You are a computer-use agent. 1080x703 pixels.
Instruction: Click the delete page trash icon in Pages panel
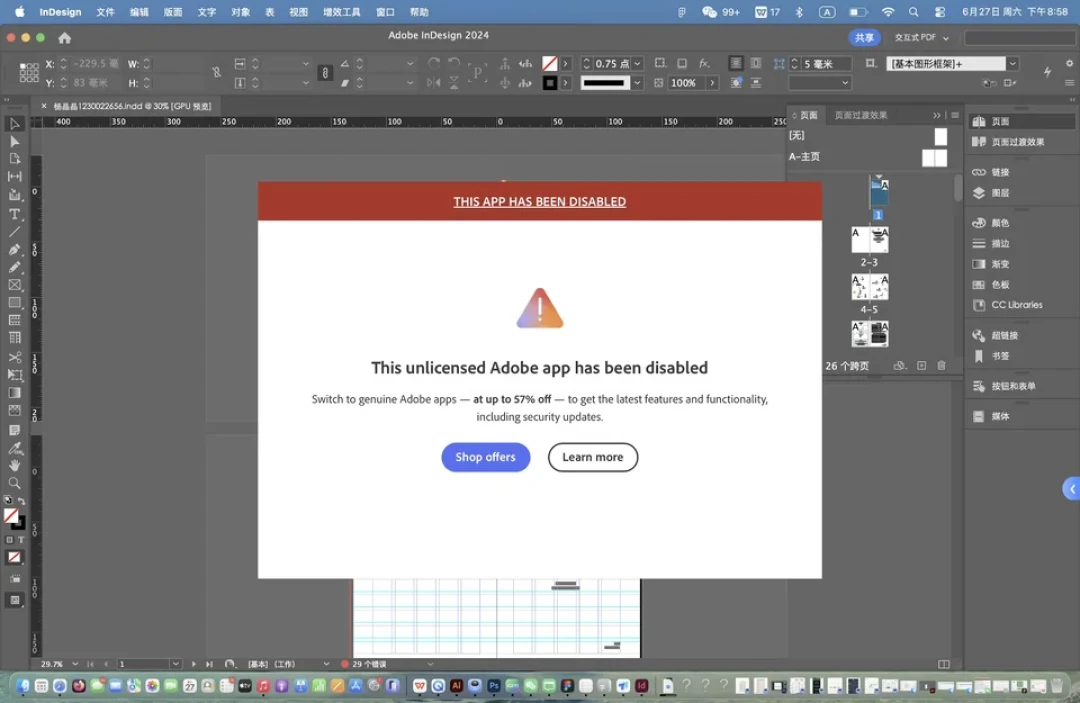pyautogui.click(x=942, y=366)
